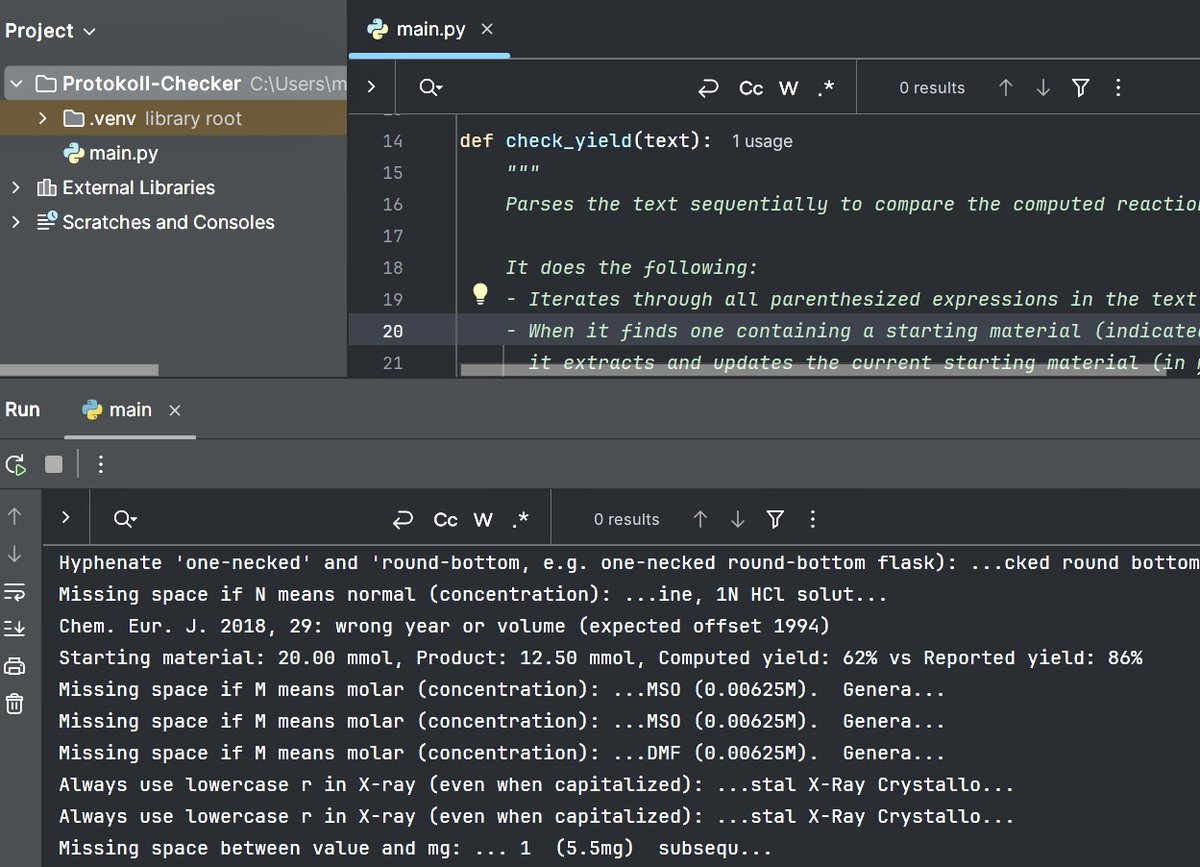The image size is (1200, 867).
Task: Select Scratches and Consoles row
Action: [168, 222]
